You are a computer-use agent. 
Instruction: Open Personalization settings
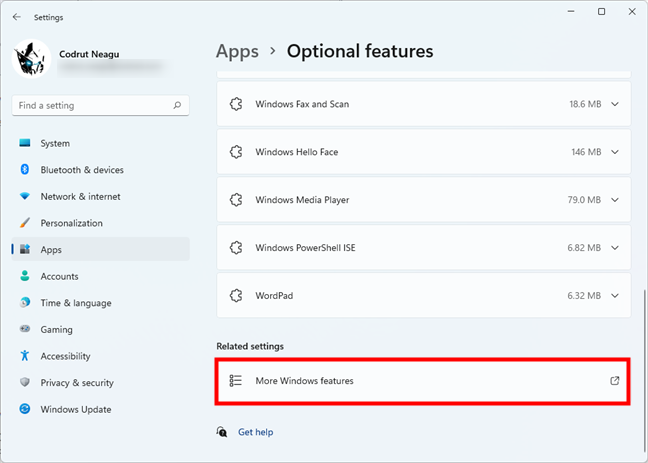click(x=100, y=223)
